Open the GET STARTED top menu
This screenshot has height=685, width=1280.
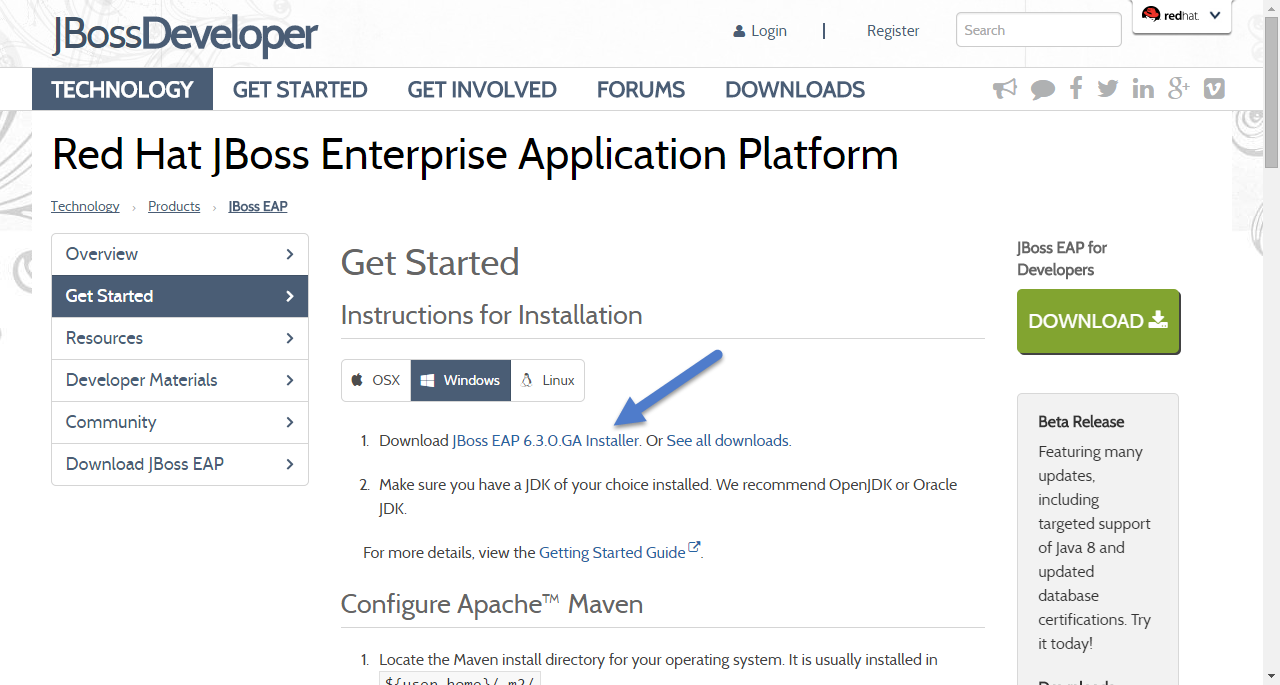tap(300, 89)
